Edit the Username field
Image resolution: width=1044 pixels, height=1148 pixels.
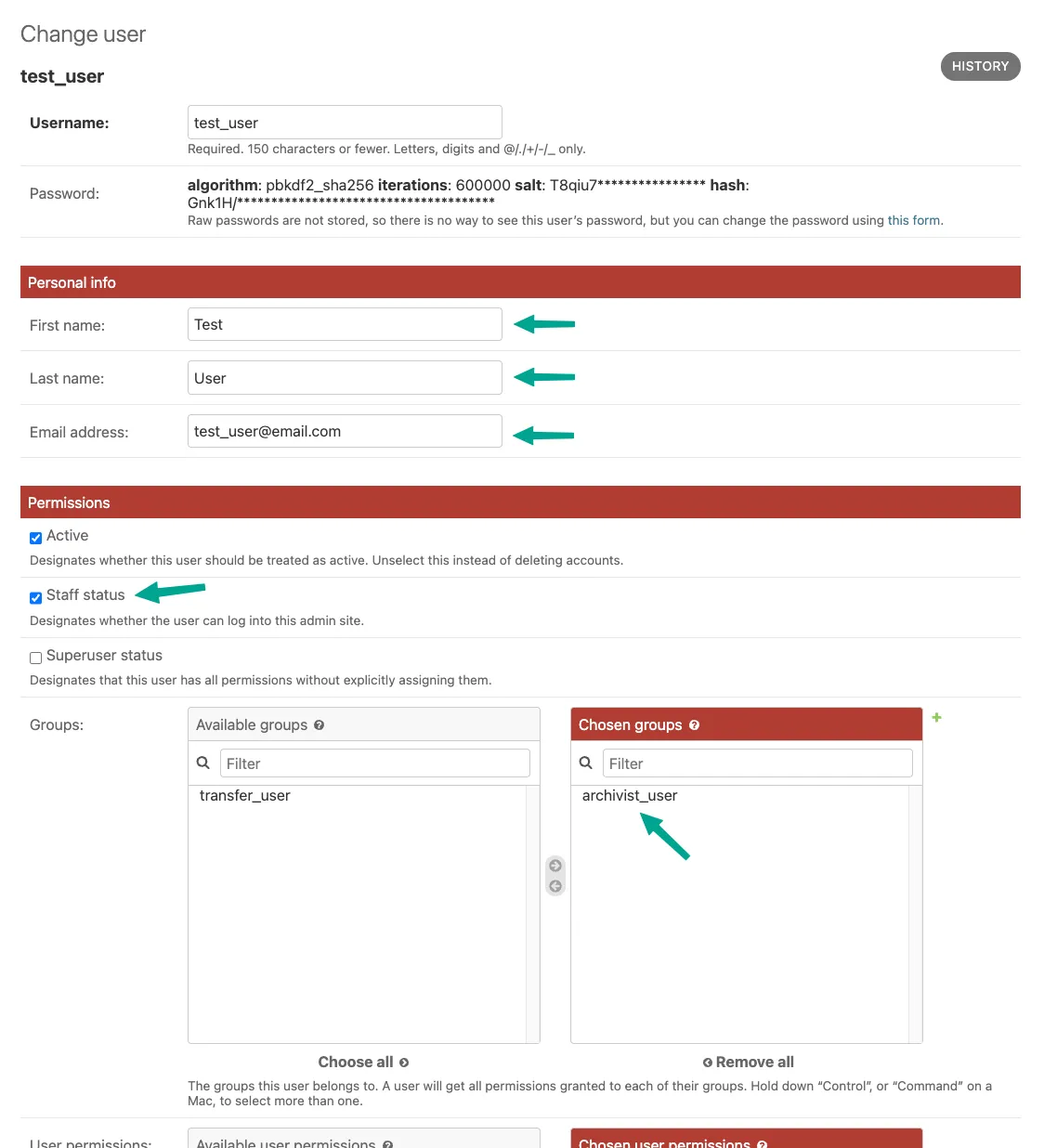(345, 123)
